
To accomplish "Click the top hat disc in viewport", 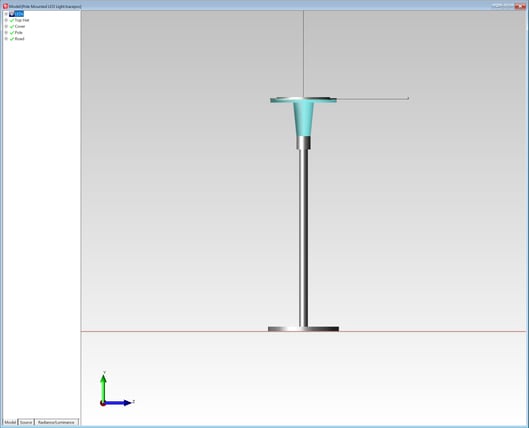I will click(303, 100).
